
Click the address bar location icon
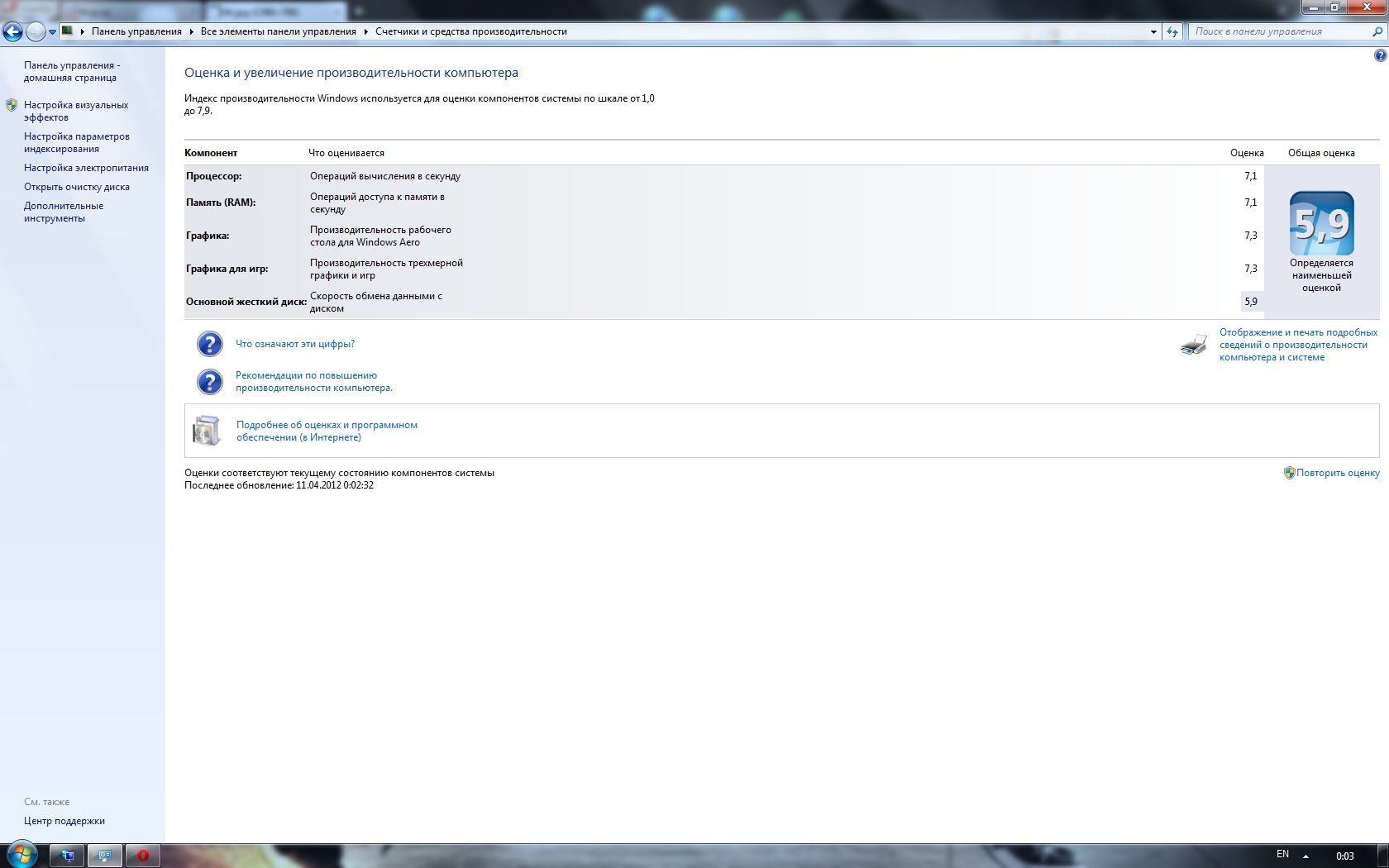[68, 31]
